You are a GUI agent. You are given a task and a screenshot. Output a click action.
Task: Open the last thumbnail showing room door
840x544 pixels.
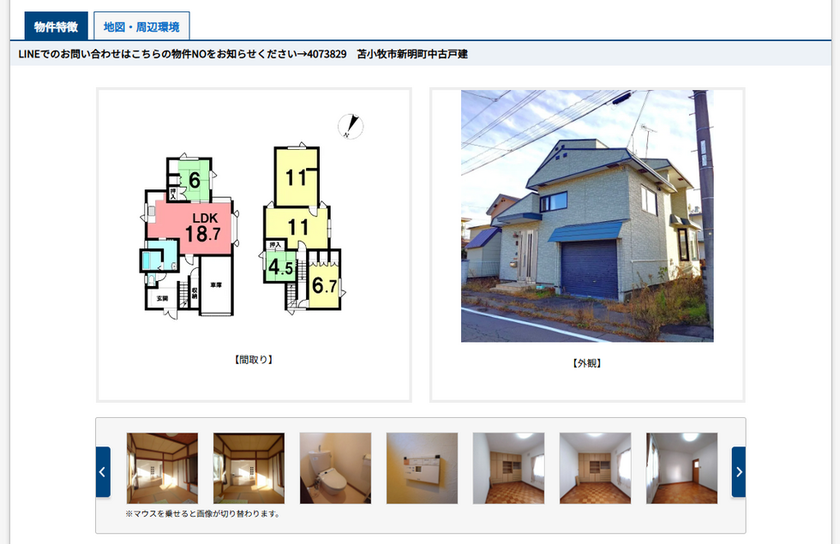point(681,467)
